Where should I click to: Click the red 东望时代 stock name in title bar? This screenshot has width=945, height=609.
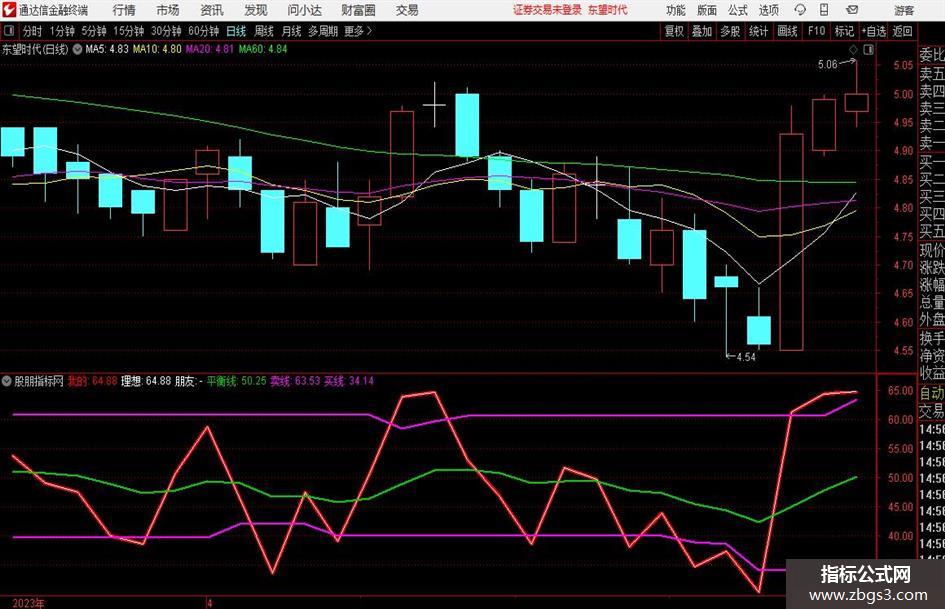tap(608, 10)
